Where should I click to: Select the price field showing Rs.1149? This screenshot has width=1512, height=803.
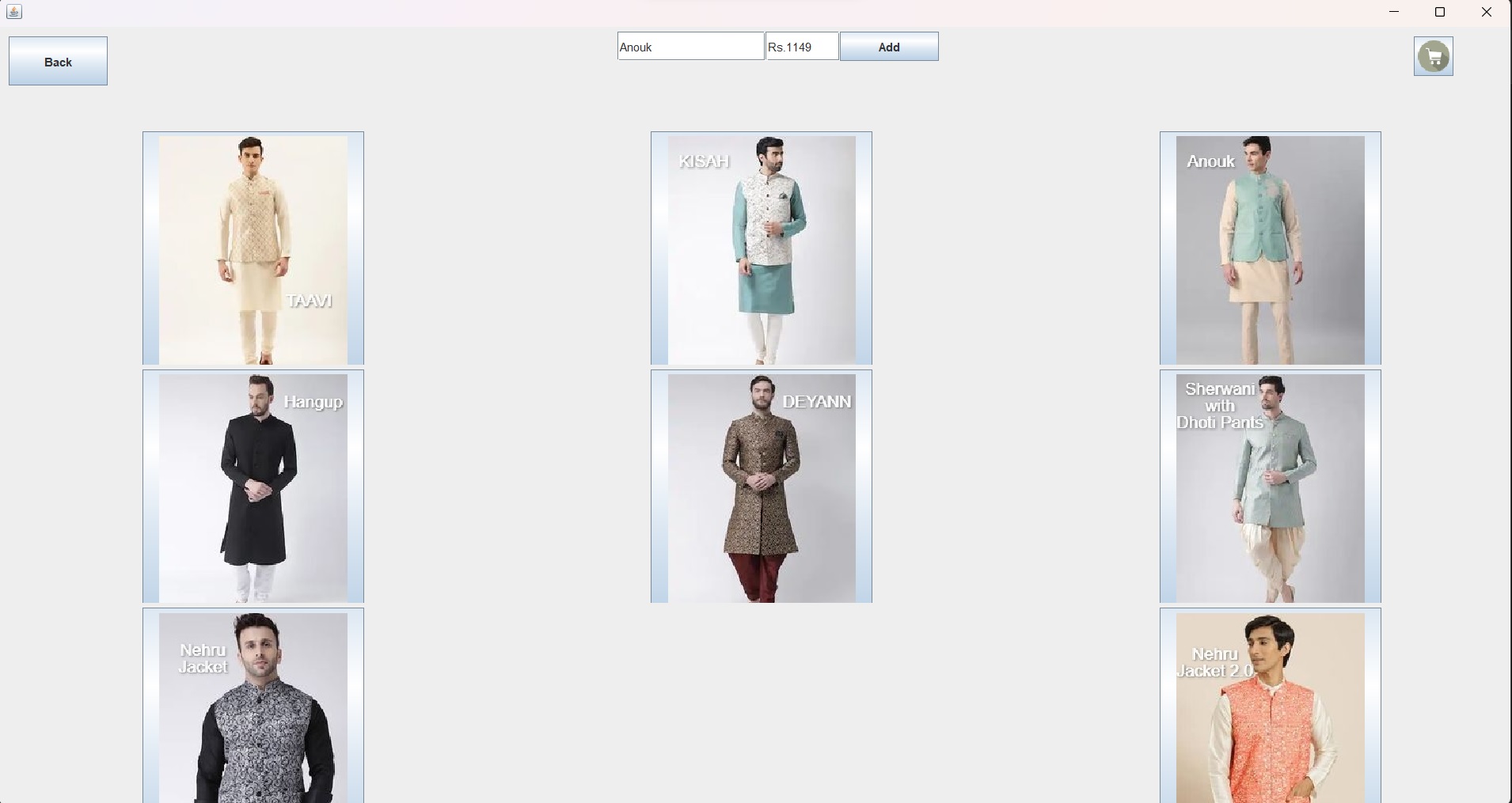[x=801, y=46]
